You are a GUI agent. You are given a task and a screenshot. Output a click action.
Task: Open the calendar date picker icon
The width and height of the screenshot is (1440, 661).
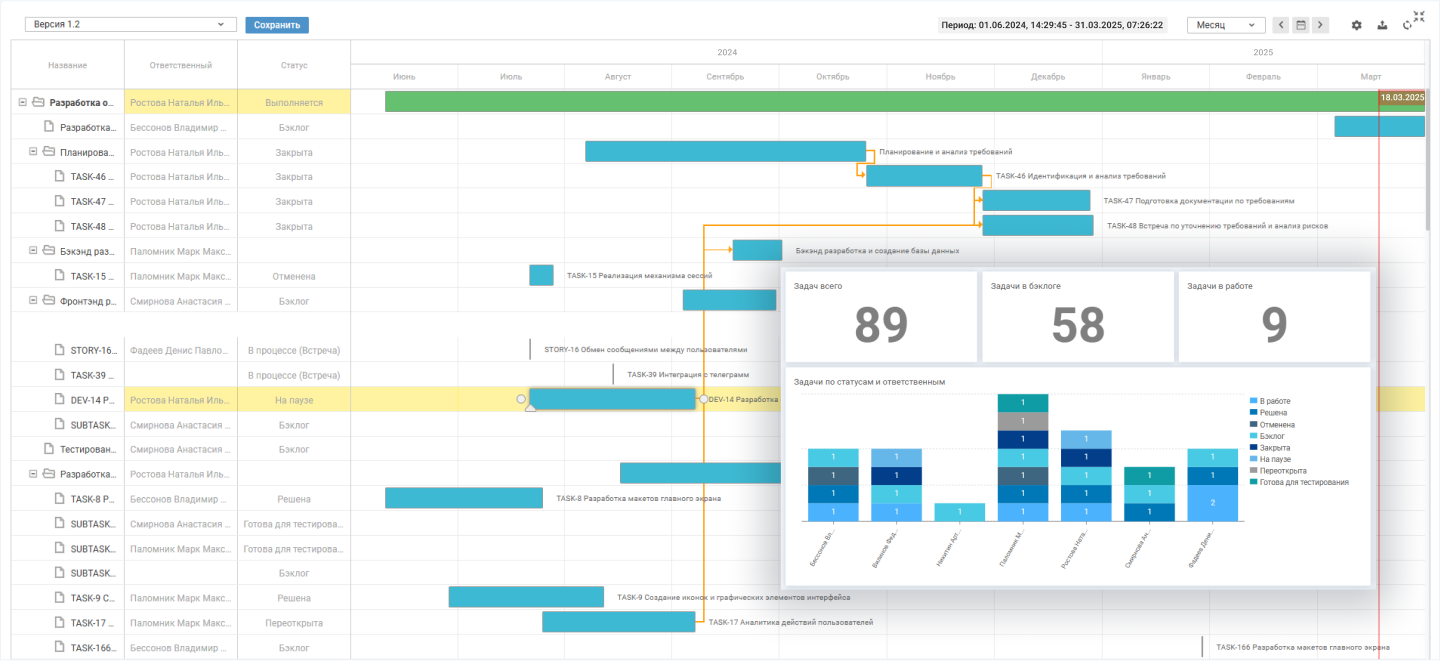pos(1301,25)
